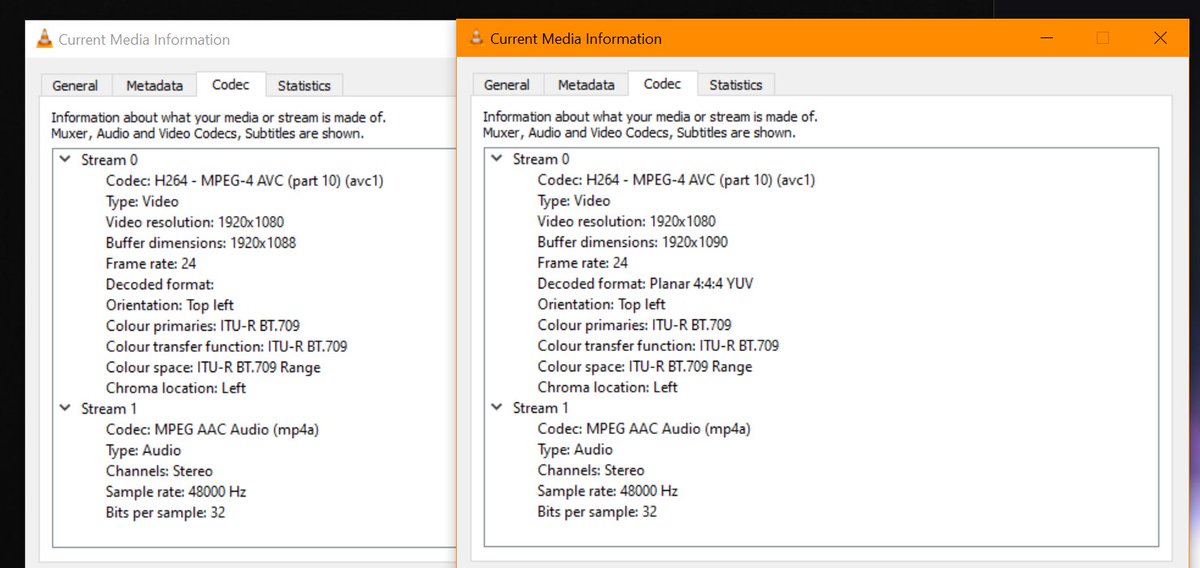The height and width of the screenshot is (568, 1200).
Task: Select Colour primaries row in left window
Action: 203,326
